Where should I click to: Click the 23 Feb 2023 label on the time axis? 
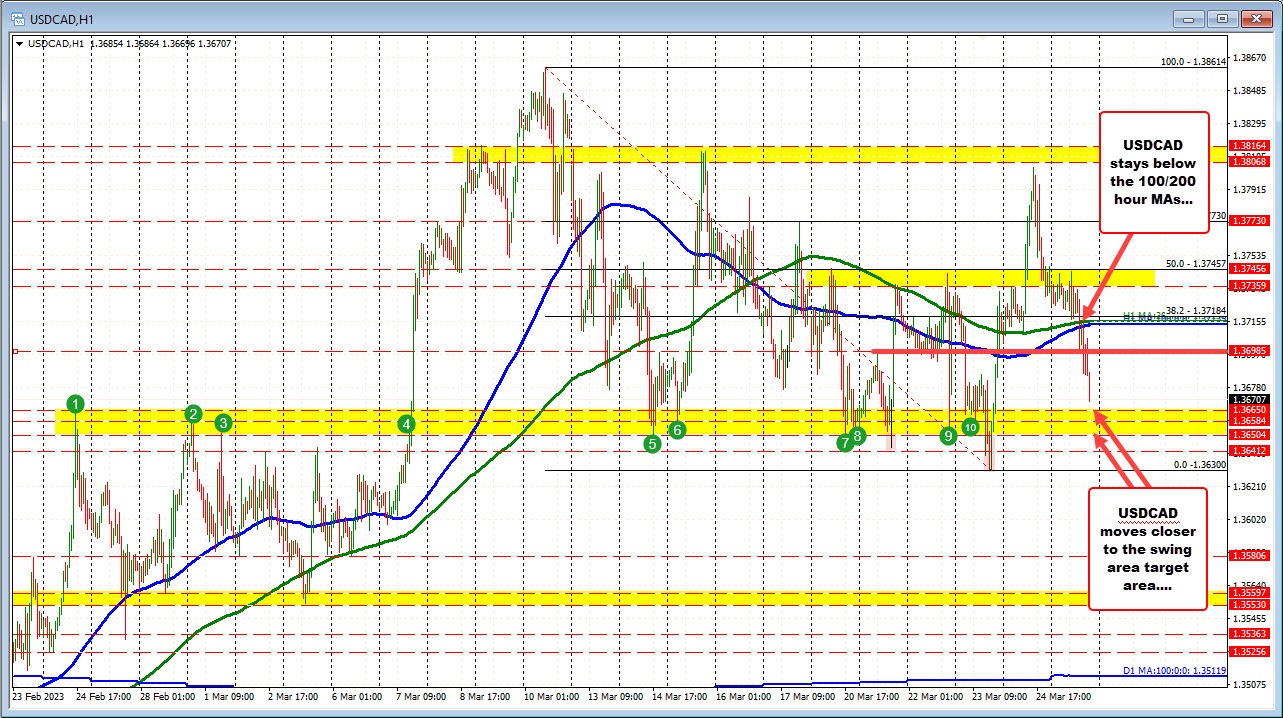point(37,696)
